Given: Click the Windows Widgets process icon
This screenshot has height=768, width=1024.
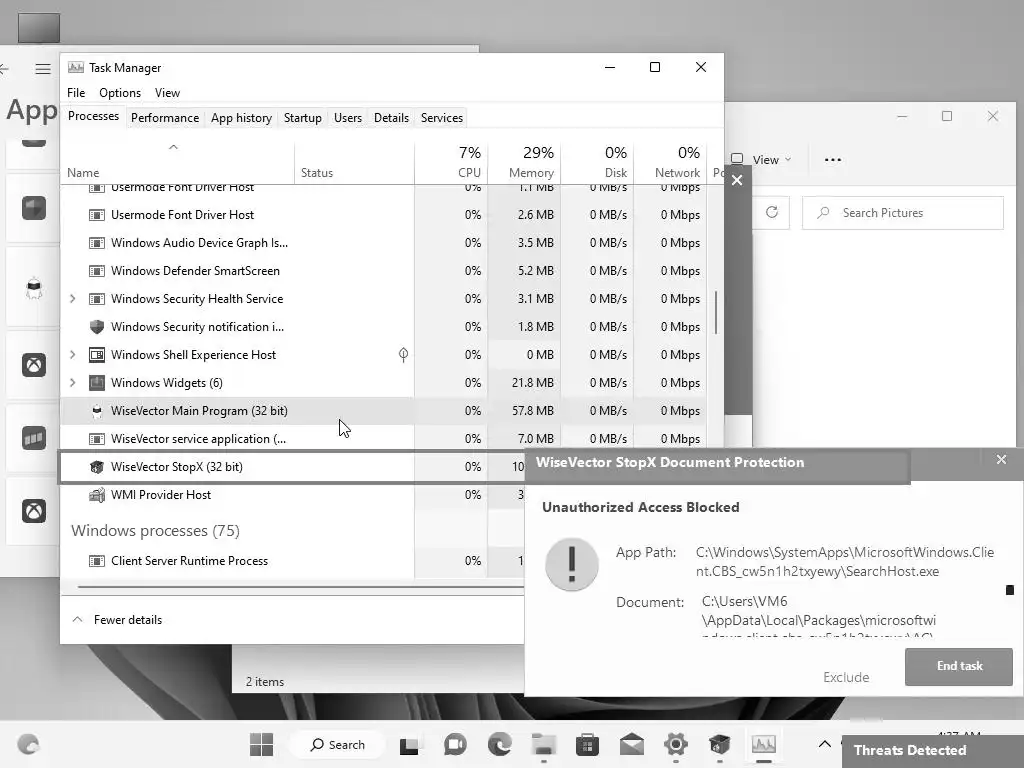Looking at the screenshot, I should (x=97, y=383).
